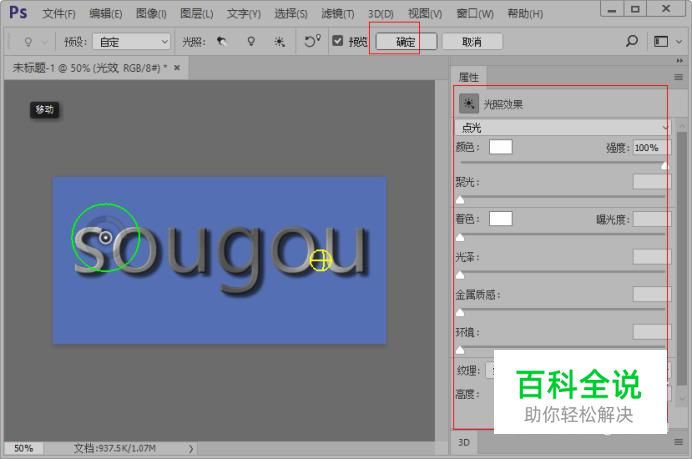This screenshot has height=459, width=692.
Task: Expand the workspace switcher dropdown arrow
Action: click(x=679, y=42)
